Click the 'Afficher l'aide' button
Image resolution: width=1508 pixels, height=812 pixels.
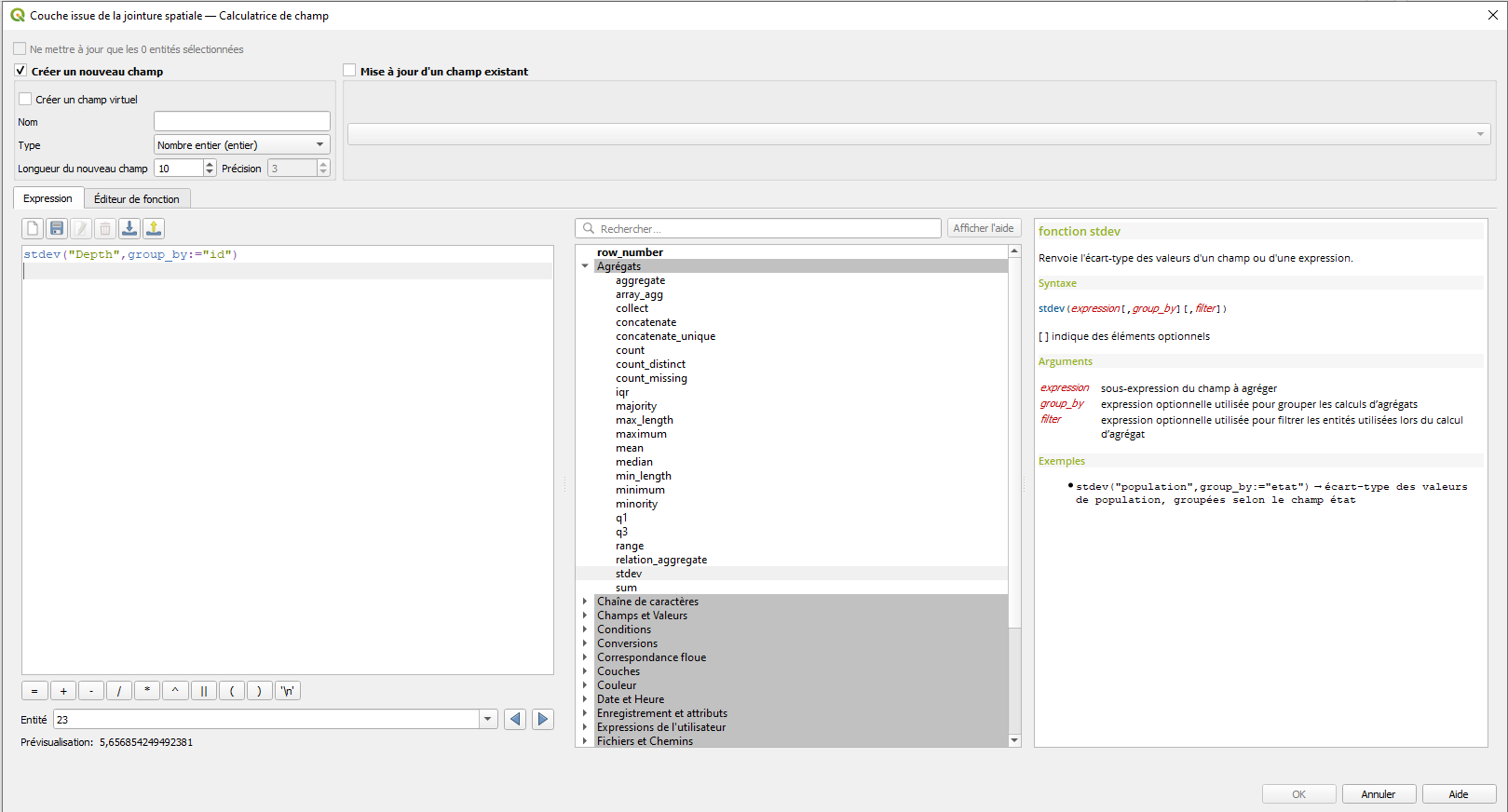[984, 228]
